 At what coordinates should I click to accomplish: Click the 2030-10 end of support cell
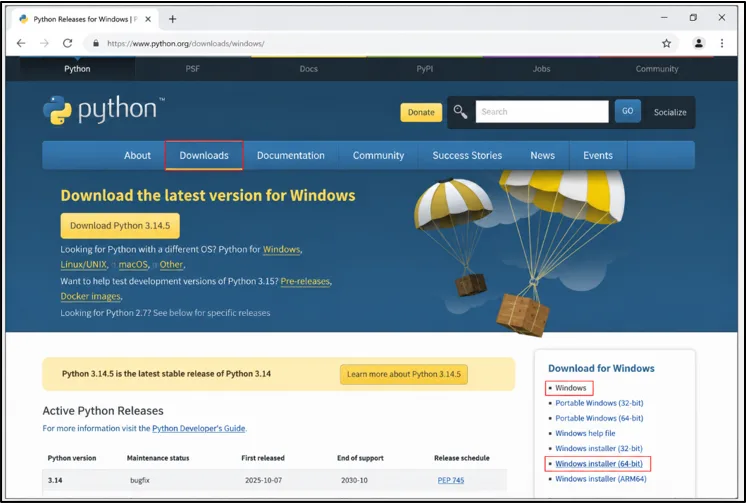(x=354, y=480)
